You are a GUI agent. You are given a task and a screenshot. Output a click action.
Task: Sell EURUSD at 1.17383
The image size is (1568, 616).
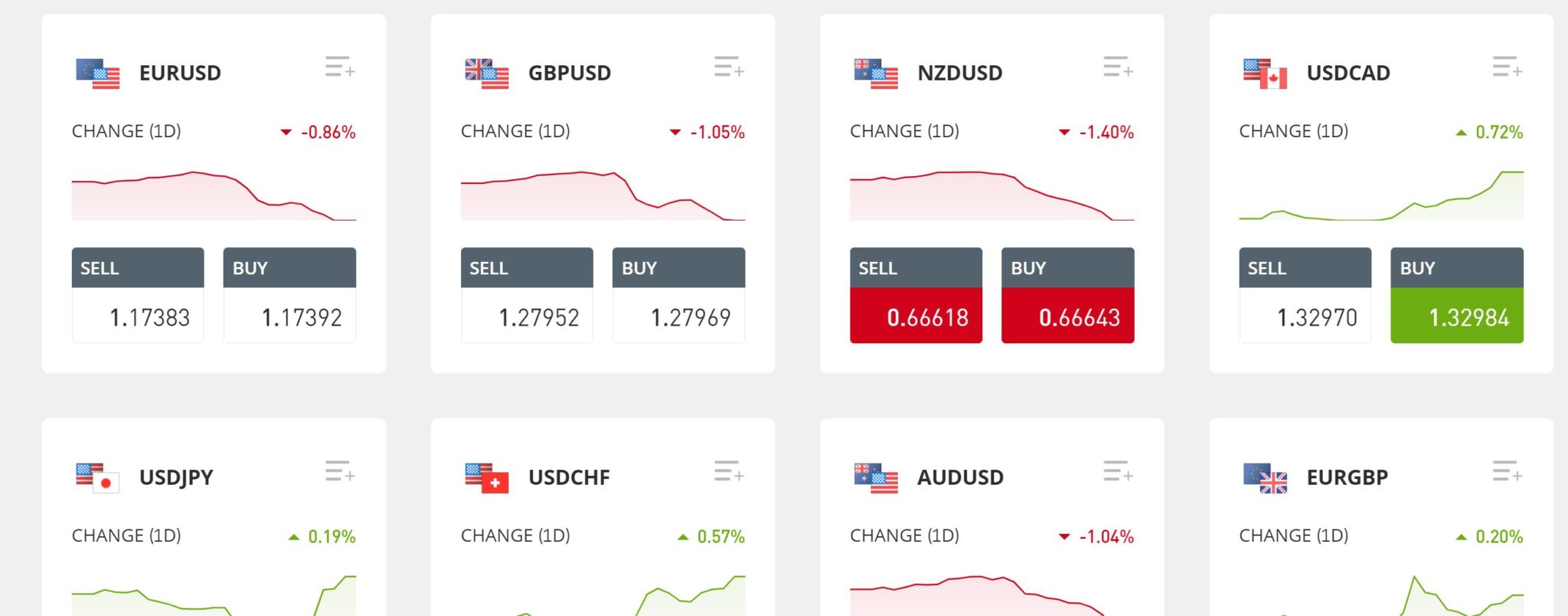click(x=138, y=295)
